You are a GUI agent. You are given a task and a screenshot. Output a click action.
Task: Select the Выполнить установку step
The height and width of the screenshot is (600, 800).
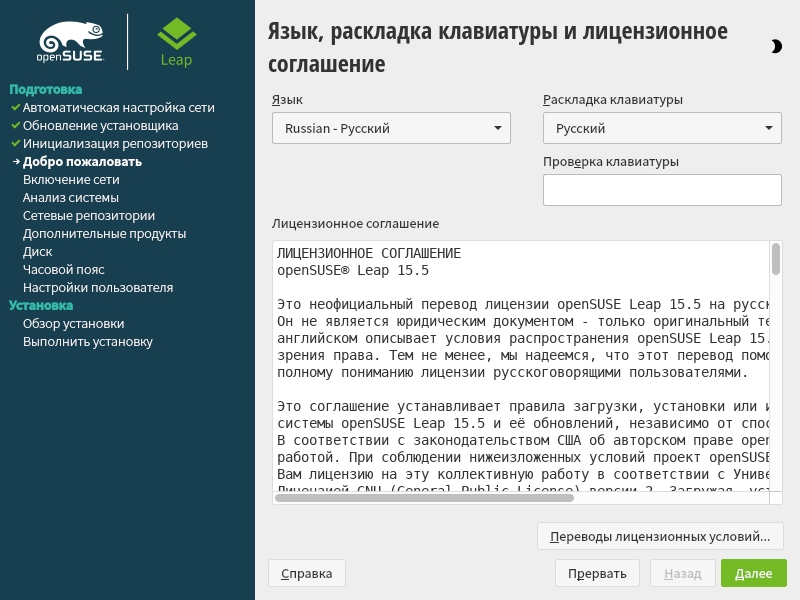tap(88, 342)
